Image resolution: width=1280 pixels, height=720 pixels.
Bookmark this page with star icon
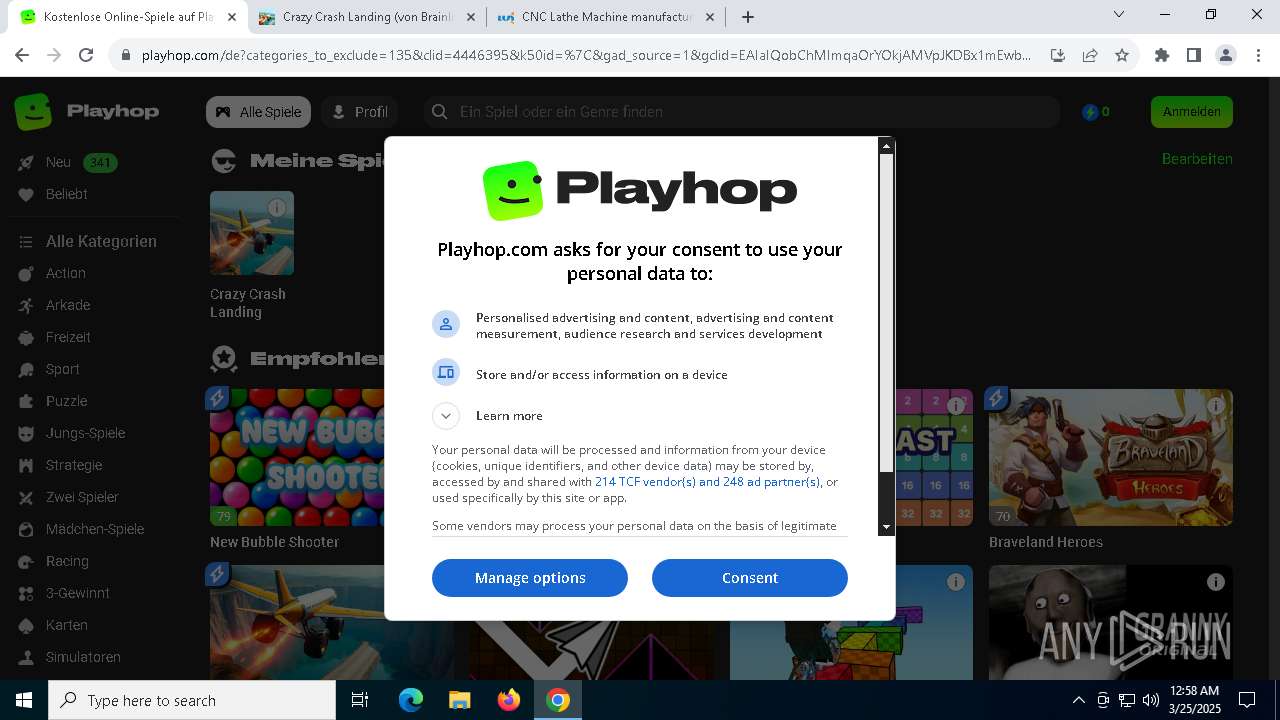pyautogui.click(x=1122, y=56)
